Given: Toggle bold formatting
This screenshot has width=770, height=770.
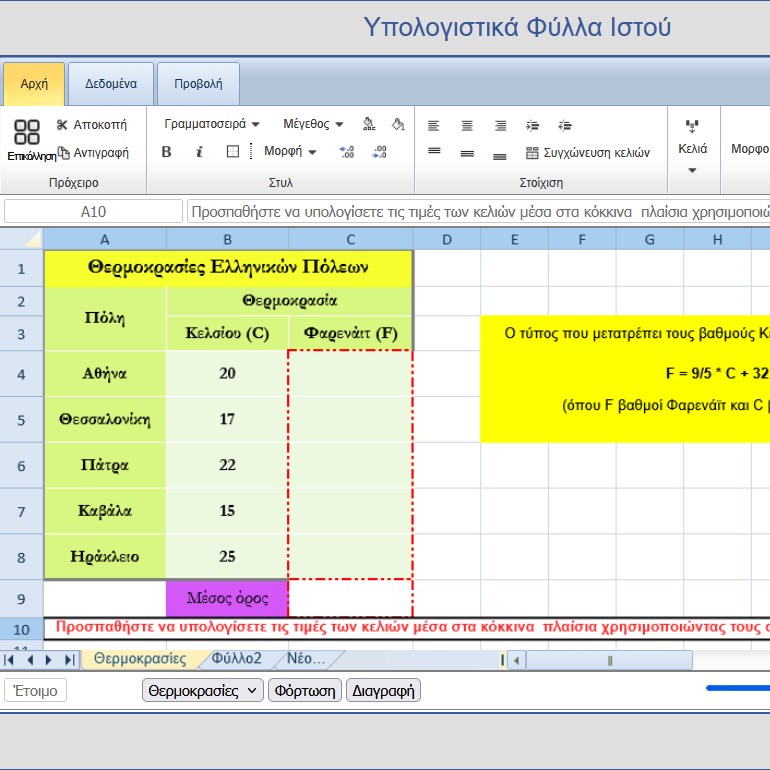Looking at the screenshot, I should click(x=166, y=152).
